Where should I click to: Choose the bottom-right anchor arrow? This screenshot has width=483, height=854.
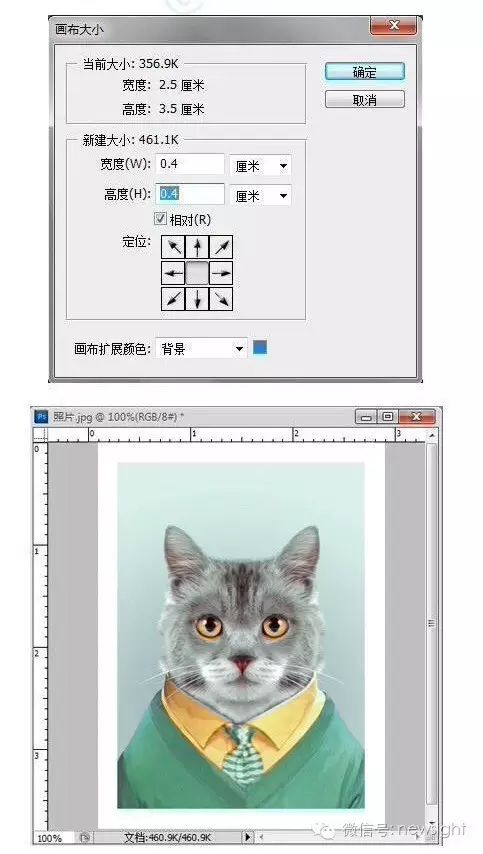pos(221,298)
